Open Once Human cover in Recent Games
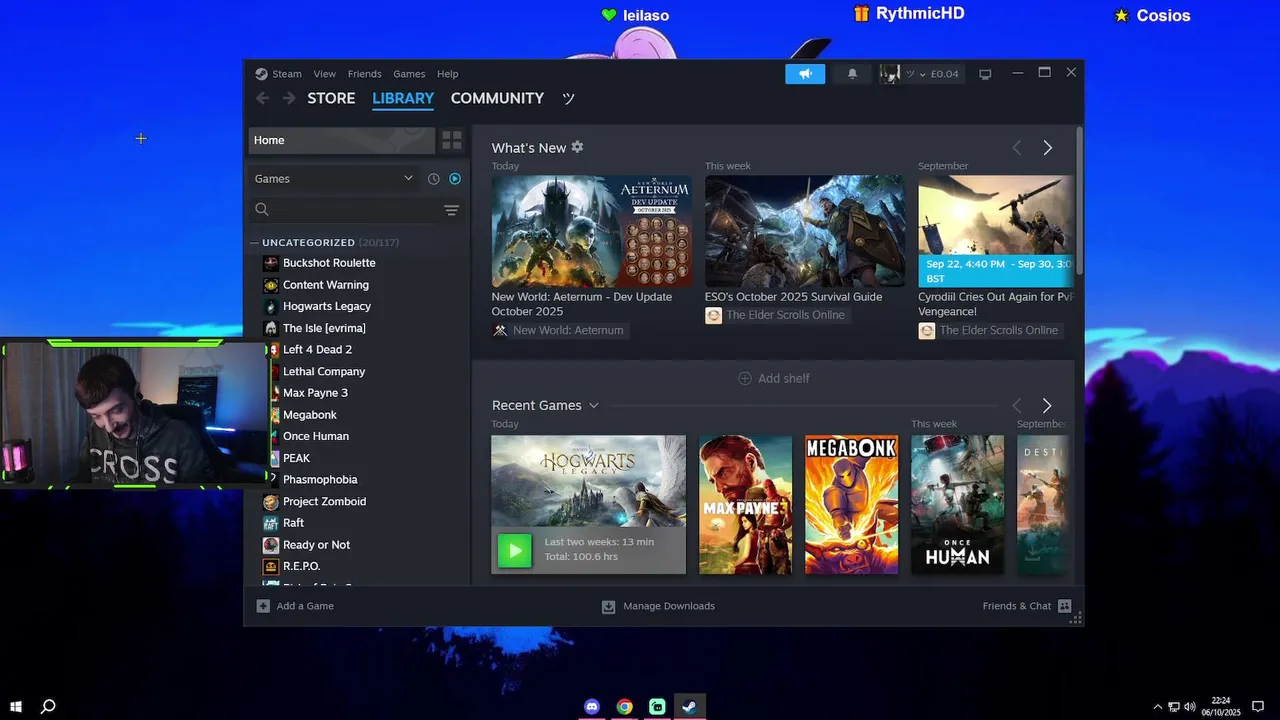 pyautogui.click(x=957, y=505)
